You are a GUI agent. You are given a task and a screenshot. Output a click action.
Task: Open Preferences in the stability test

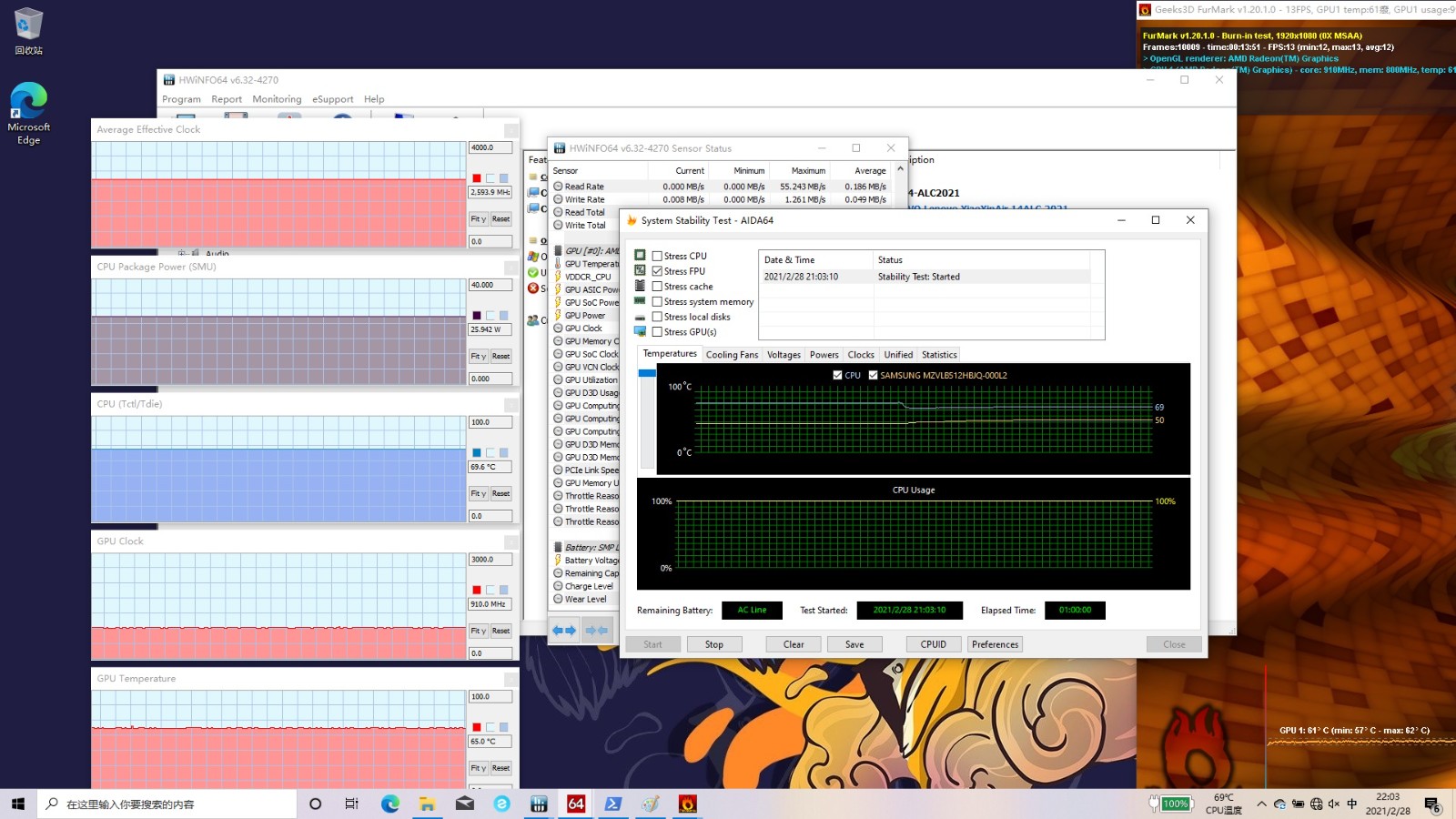tap(995, 644)
